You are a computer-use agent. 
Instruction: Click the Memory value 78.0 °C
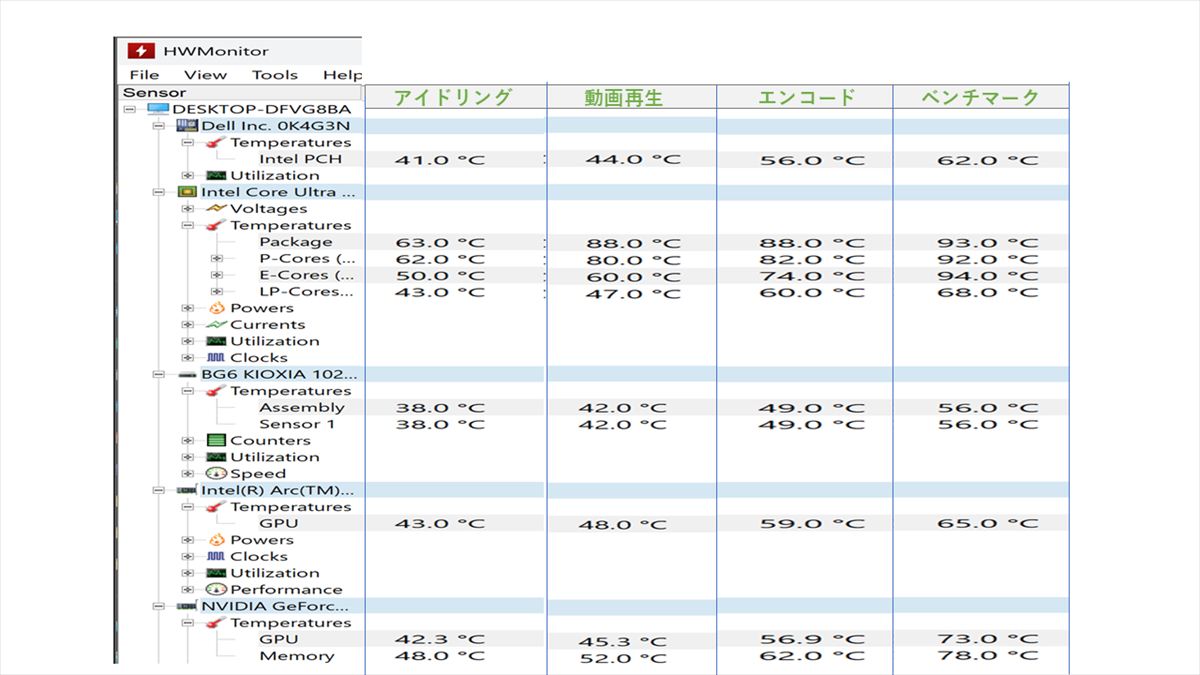(x=989, y=656)
